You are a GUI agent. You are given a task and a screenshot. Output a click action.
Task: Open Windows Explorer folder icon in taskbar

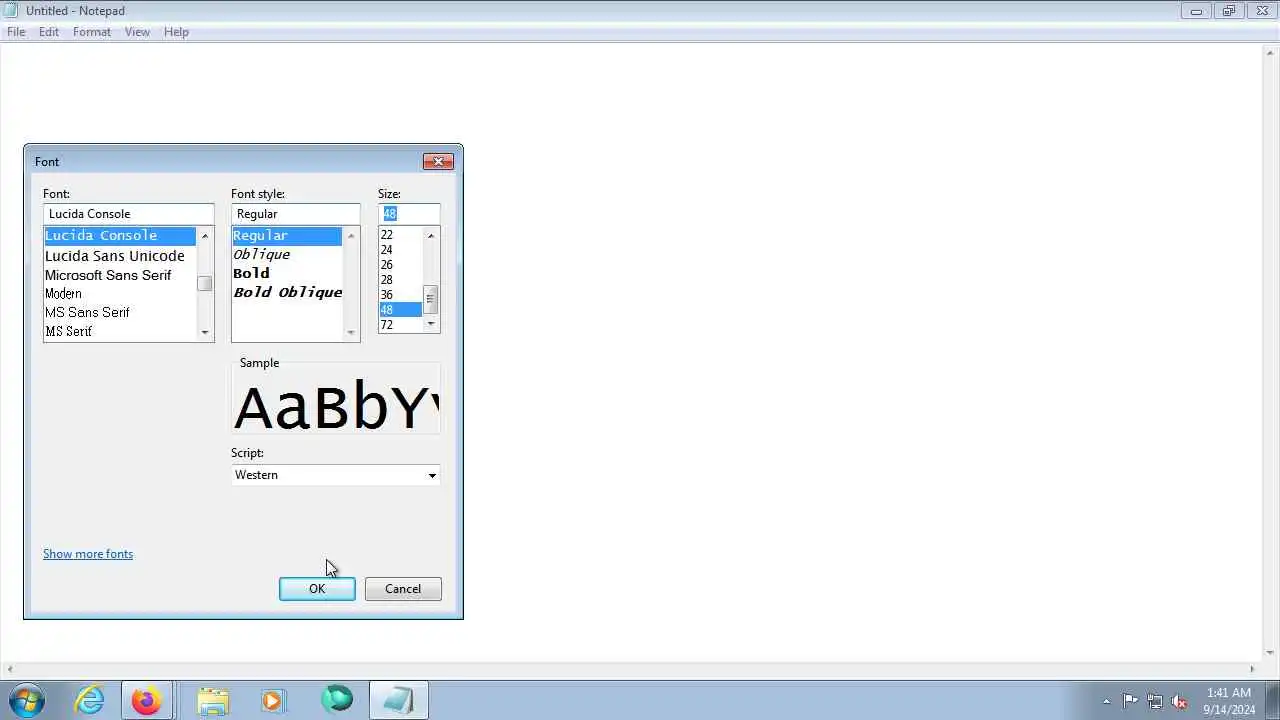pyautogui.click(x=212, y=700)
